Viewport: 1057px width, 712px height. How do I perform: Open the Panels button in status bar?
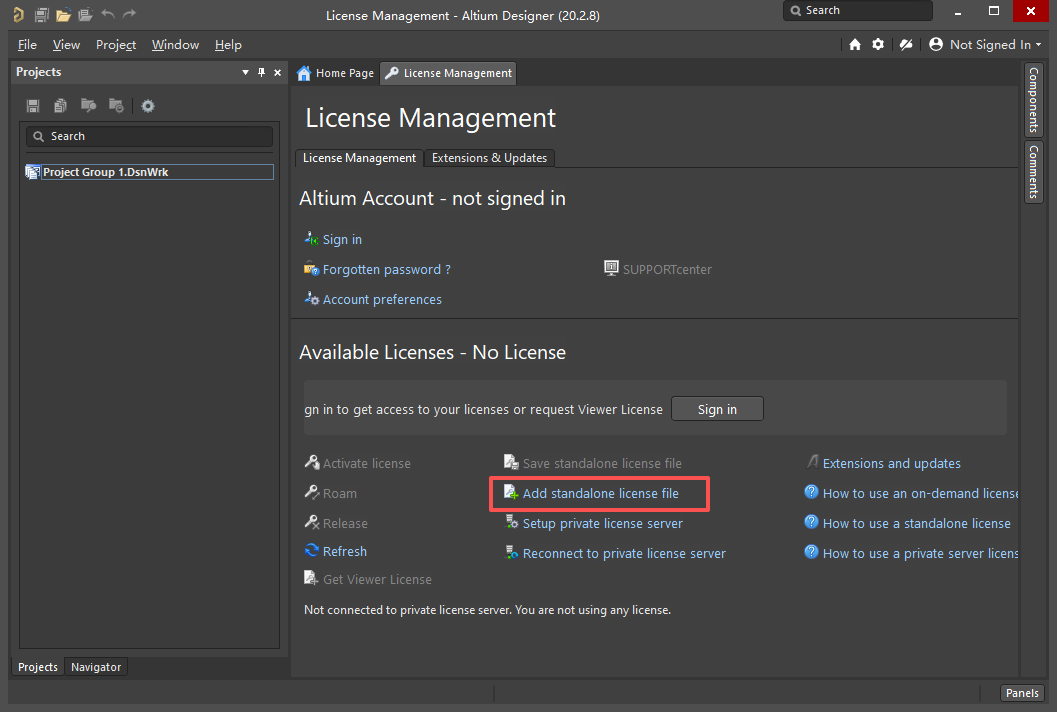1022,693
